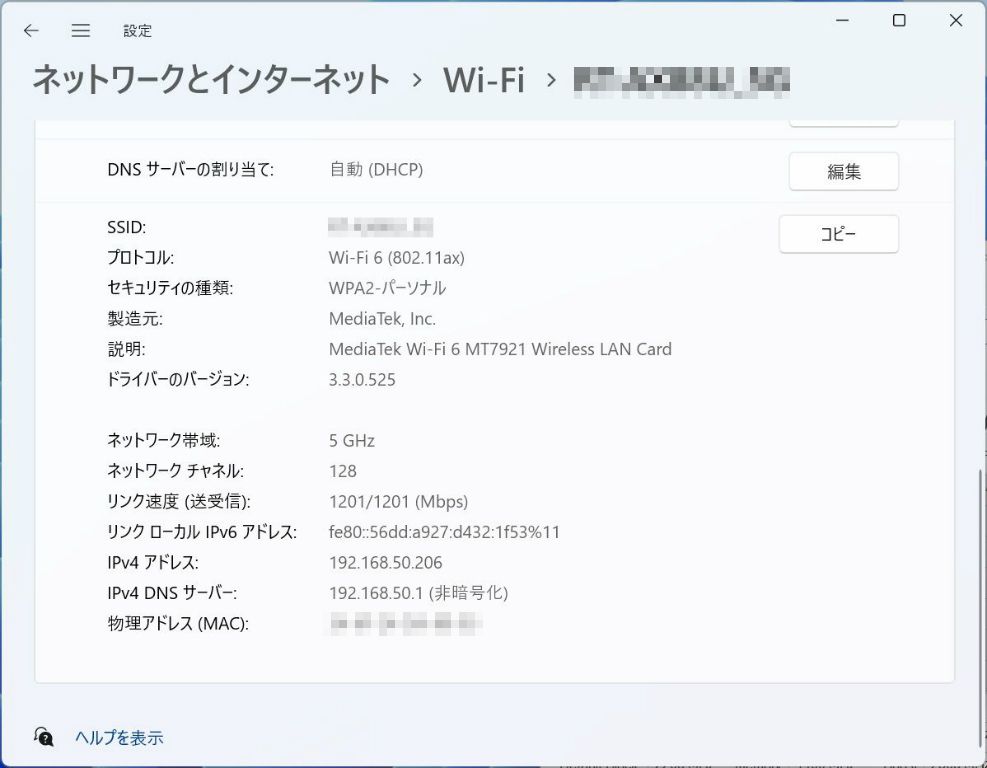Click the コピー button

tap(838, 234)
